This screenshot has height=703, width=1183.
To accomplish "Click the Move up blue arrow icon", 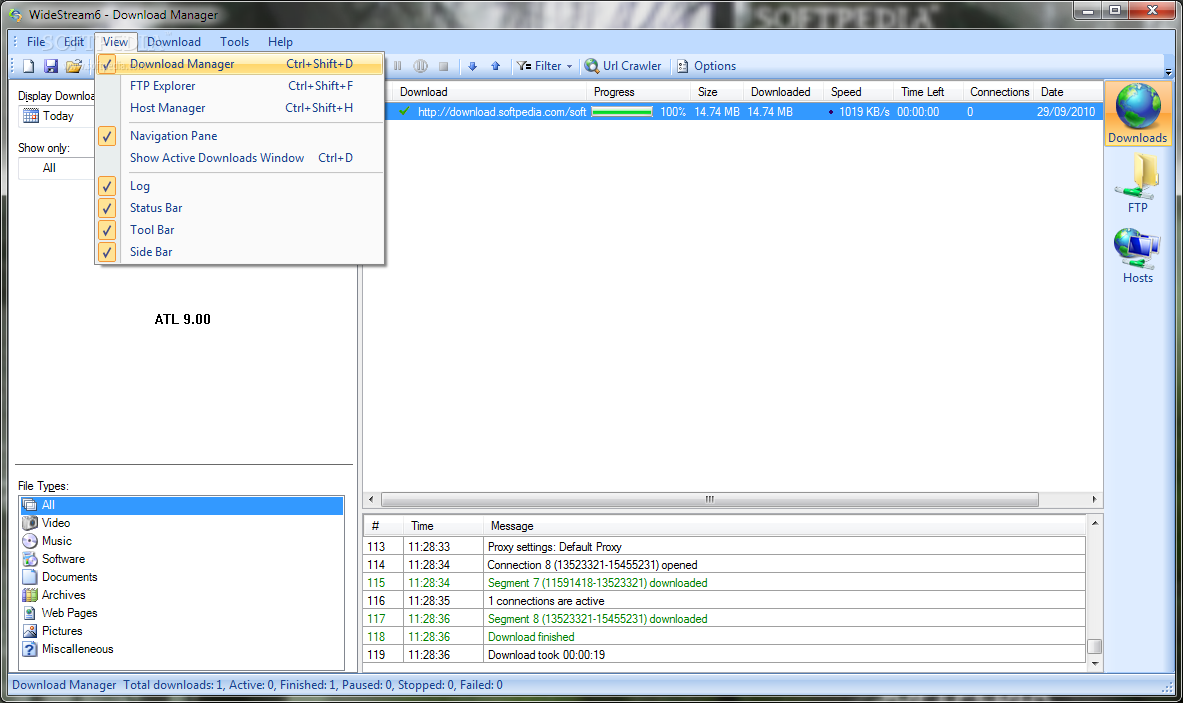I will coord(496,66).
